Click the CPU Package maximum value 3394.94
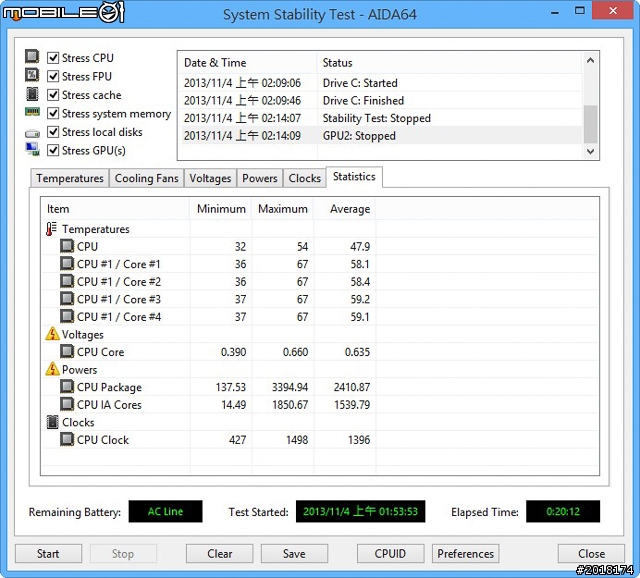 pyautogui.click(x=290, y=387)
